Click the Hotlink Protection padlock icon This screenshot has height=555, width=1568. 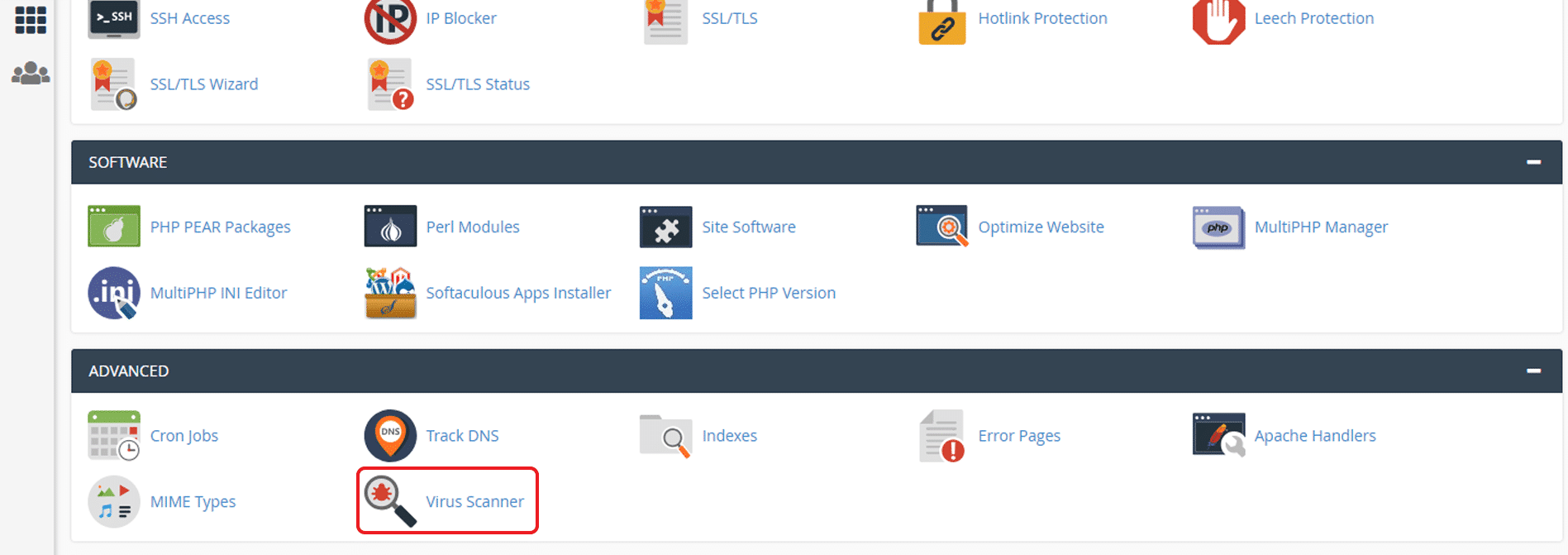tap(941, 22)
